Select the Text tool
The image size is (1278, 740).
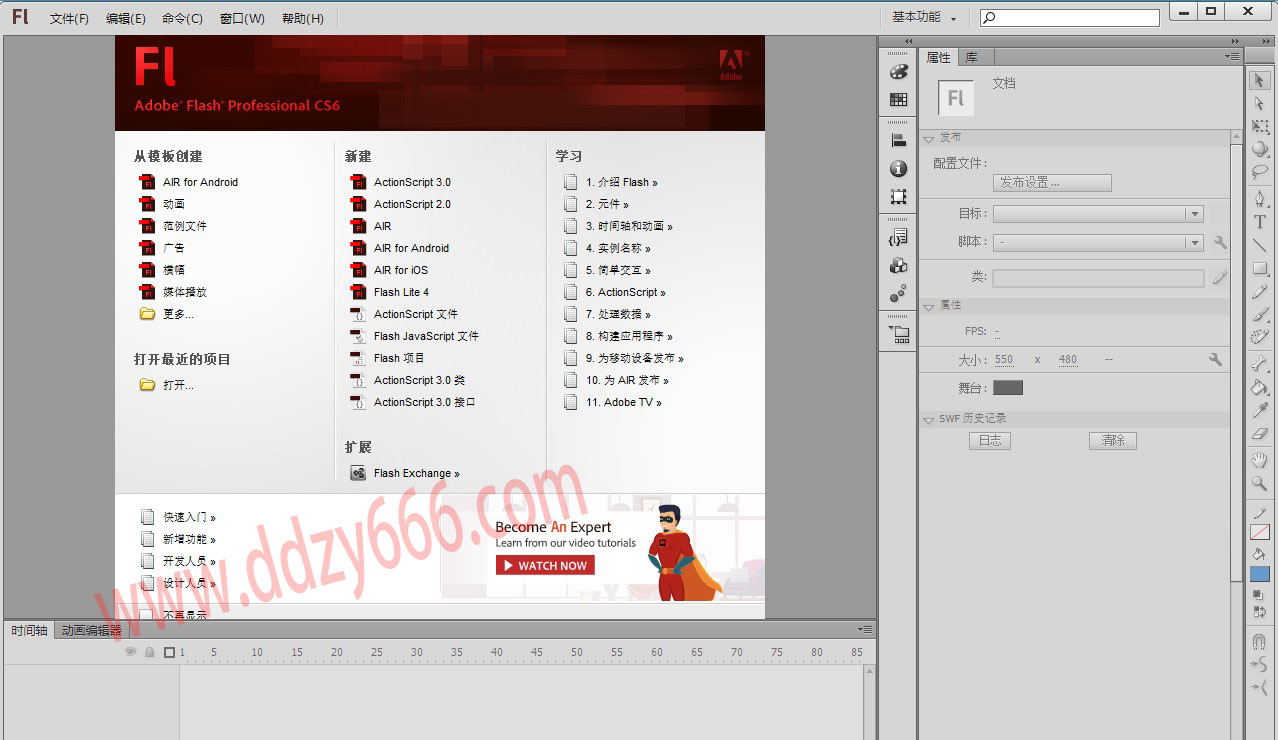click(x=1260, y=222)
